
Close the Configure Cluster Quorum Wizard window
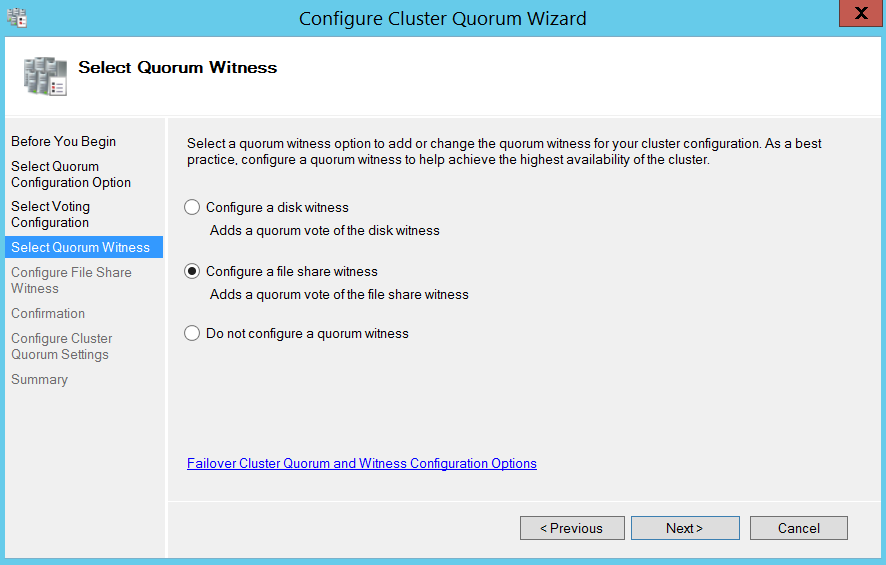coord(859,17)
